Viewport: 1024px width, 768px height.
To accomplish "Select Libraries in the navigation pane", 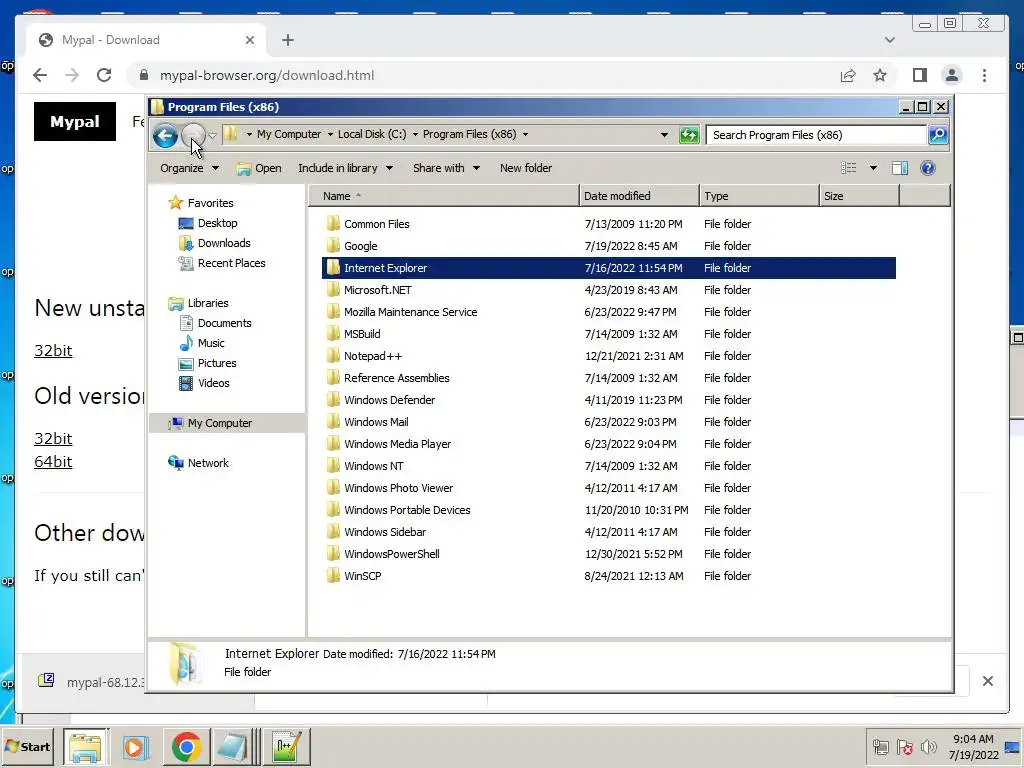I will click(x=199, y=303).
